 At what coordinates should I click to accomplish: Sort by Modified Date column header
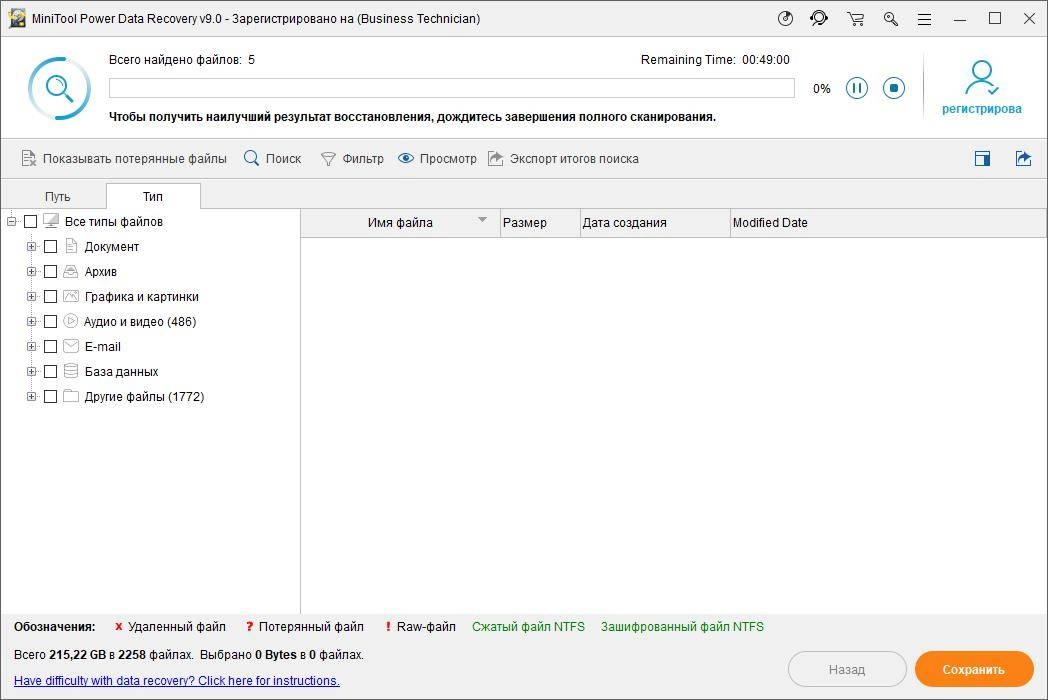[x=888, y=223]
